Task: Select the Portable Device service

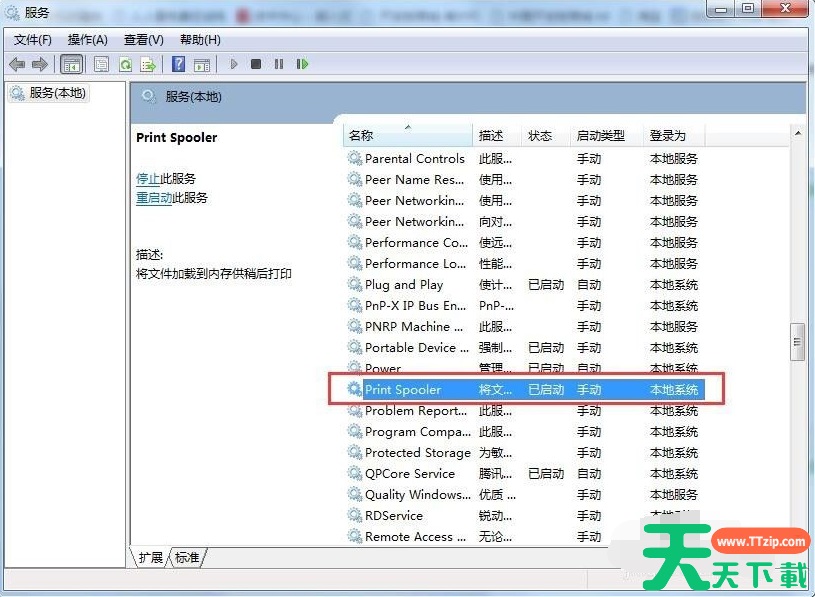Action: pyautogui.click(x=417, y=348)
